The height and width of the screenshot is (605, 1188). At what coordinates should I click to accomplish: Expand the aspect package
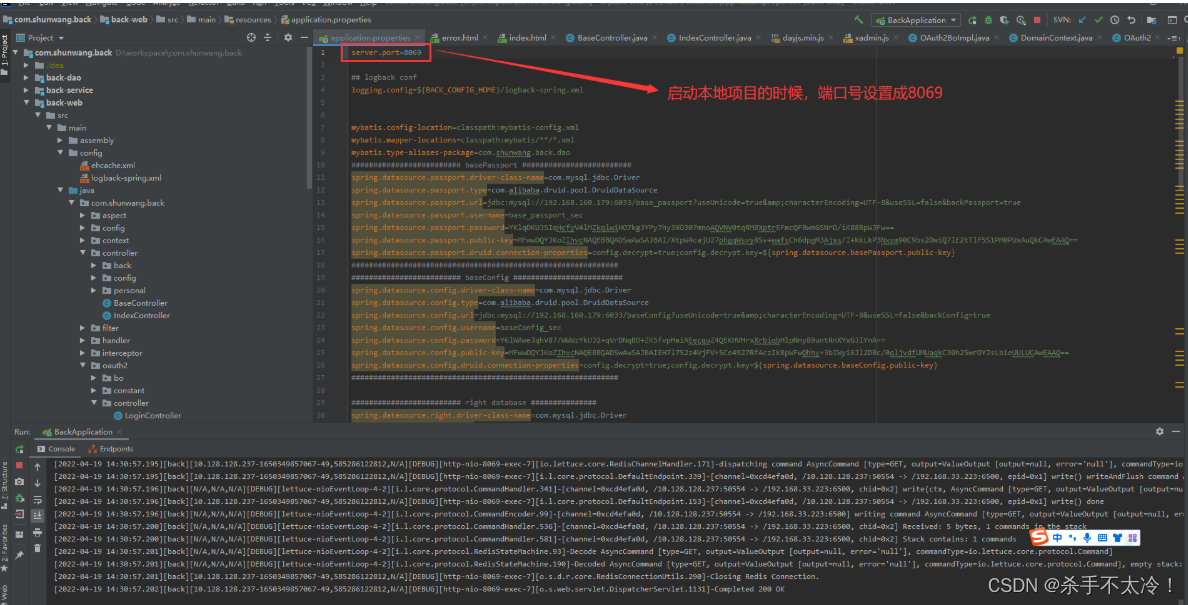(83, 215)
